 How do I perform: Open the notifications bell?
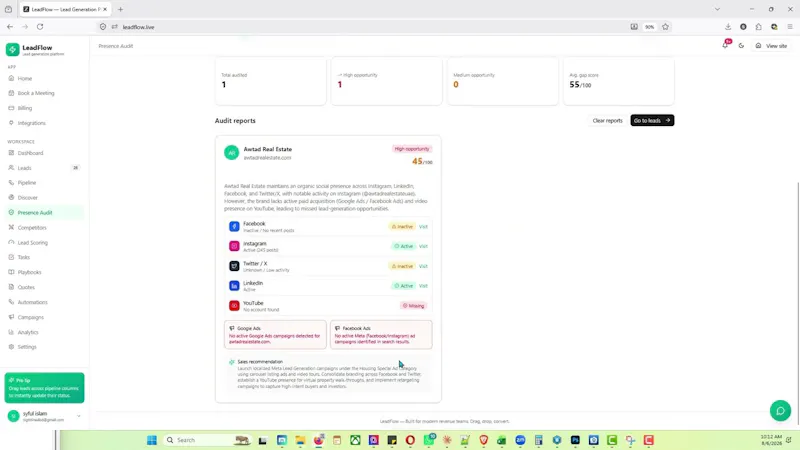tap(725, 45)
